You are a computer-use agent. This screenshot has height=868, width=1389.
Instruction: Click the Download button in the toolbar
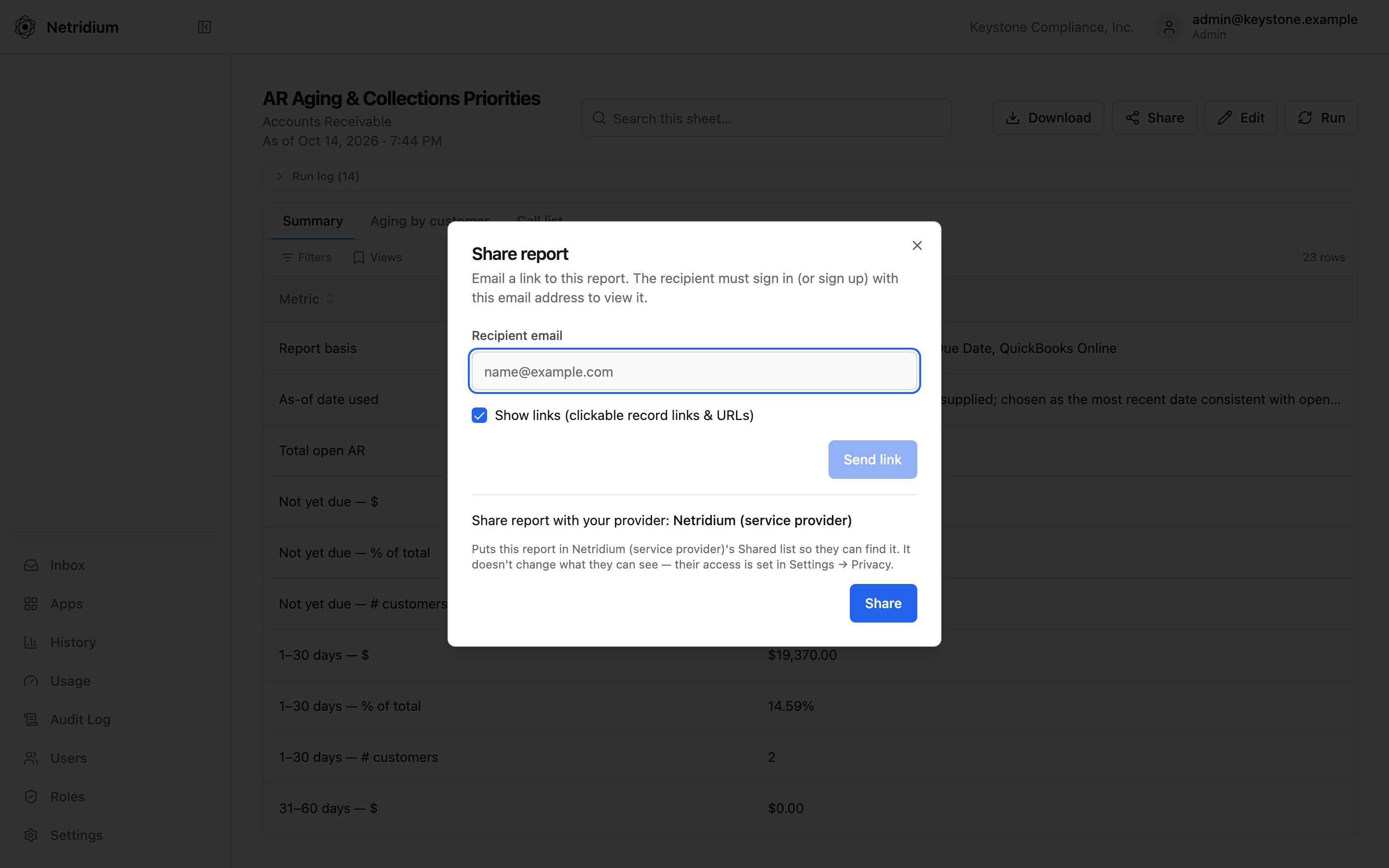coord(1048,118)
